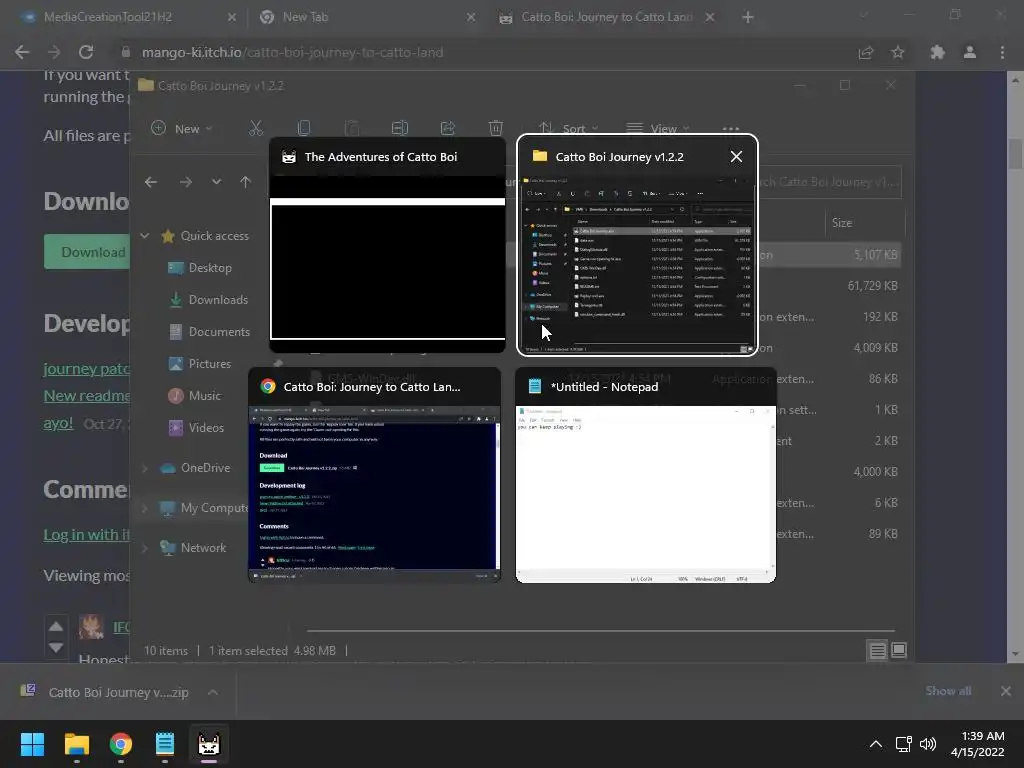
Task: Switch to Chrome Catto Boi: Journey thumbnail
Action: (x=374, y=475)
